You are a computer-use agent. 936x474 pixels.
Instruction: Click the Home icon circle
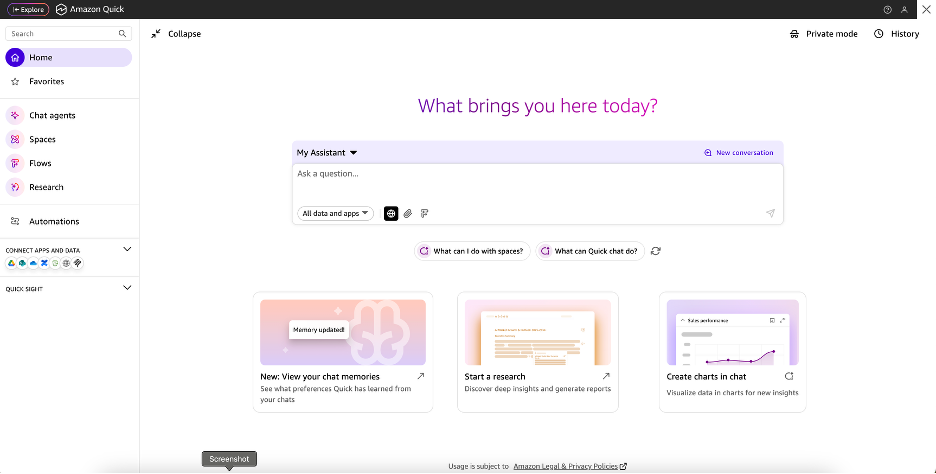pyautogui.click(x=15, y=57)
